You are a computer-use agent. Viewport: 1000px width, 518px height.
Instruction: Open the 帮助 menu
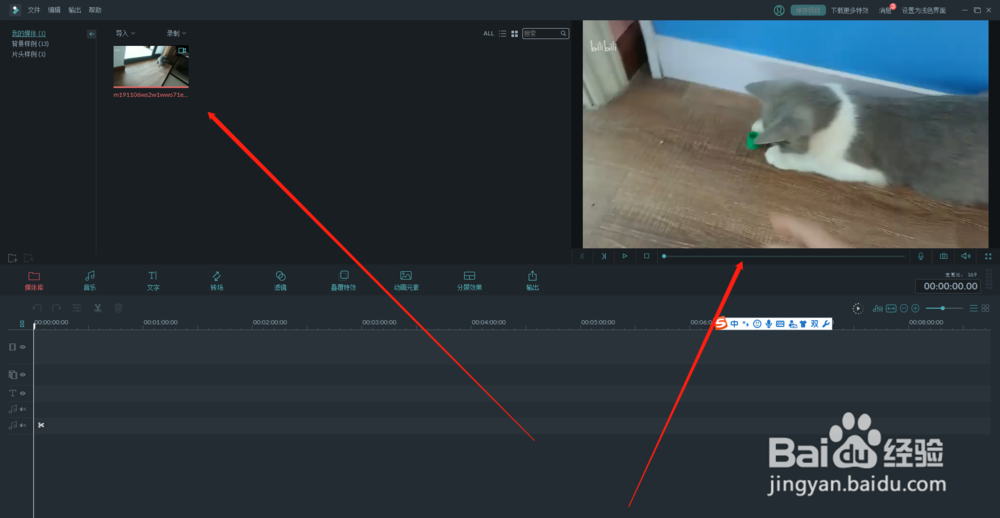pos(95,10)
